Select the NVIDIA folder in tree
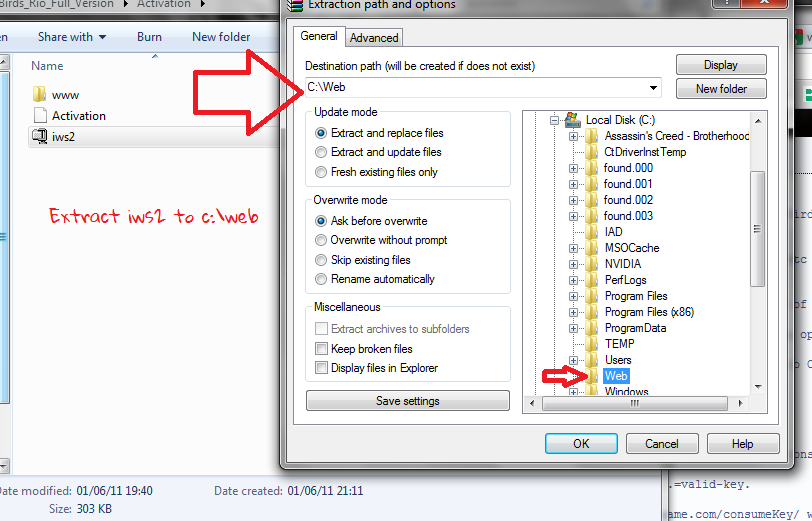This screenshot has width=812, height=521. tap(623, 264)
